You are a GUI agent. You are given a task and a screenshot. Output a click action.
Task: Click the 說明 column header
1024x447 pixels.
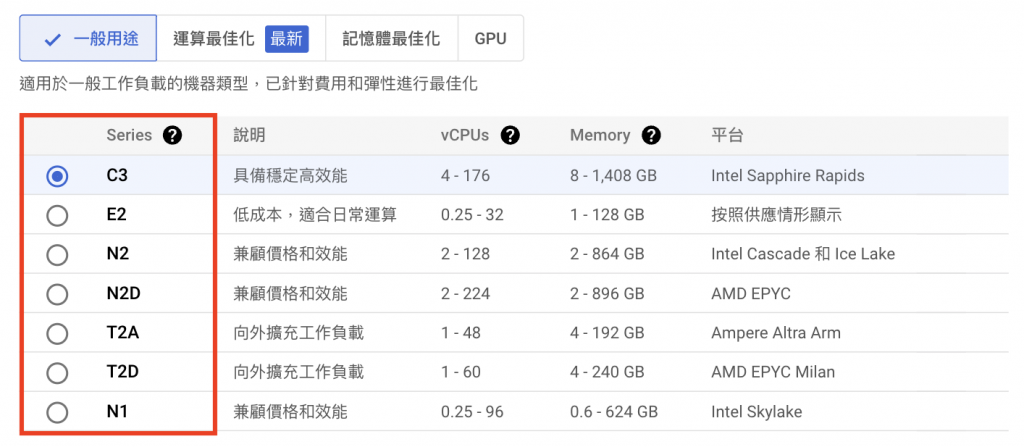click(x=249, y=135)
